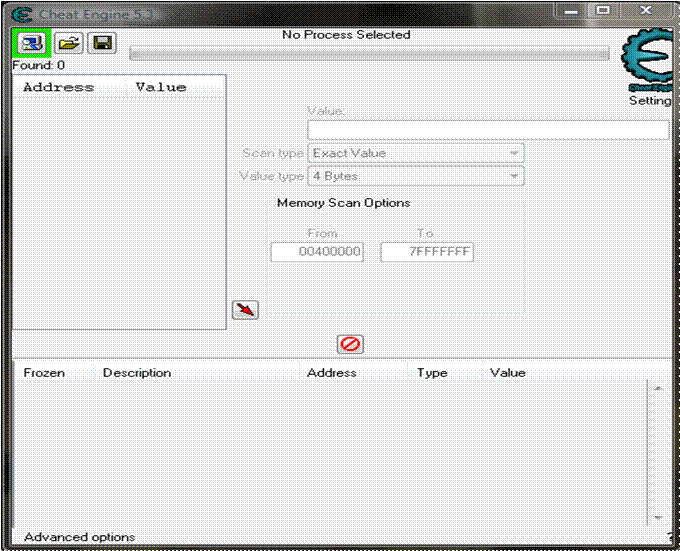Click the From address field 00400000
The image size is (680, 551).
(317, 252)
